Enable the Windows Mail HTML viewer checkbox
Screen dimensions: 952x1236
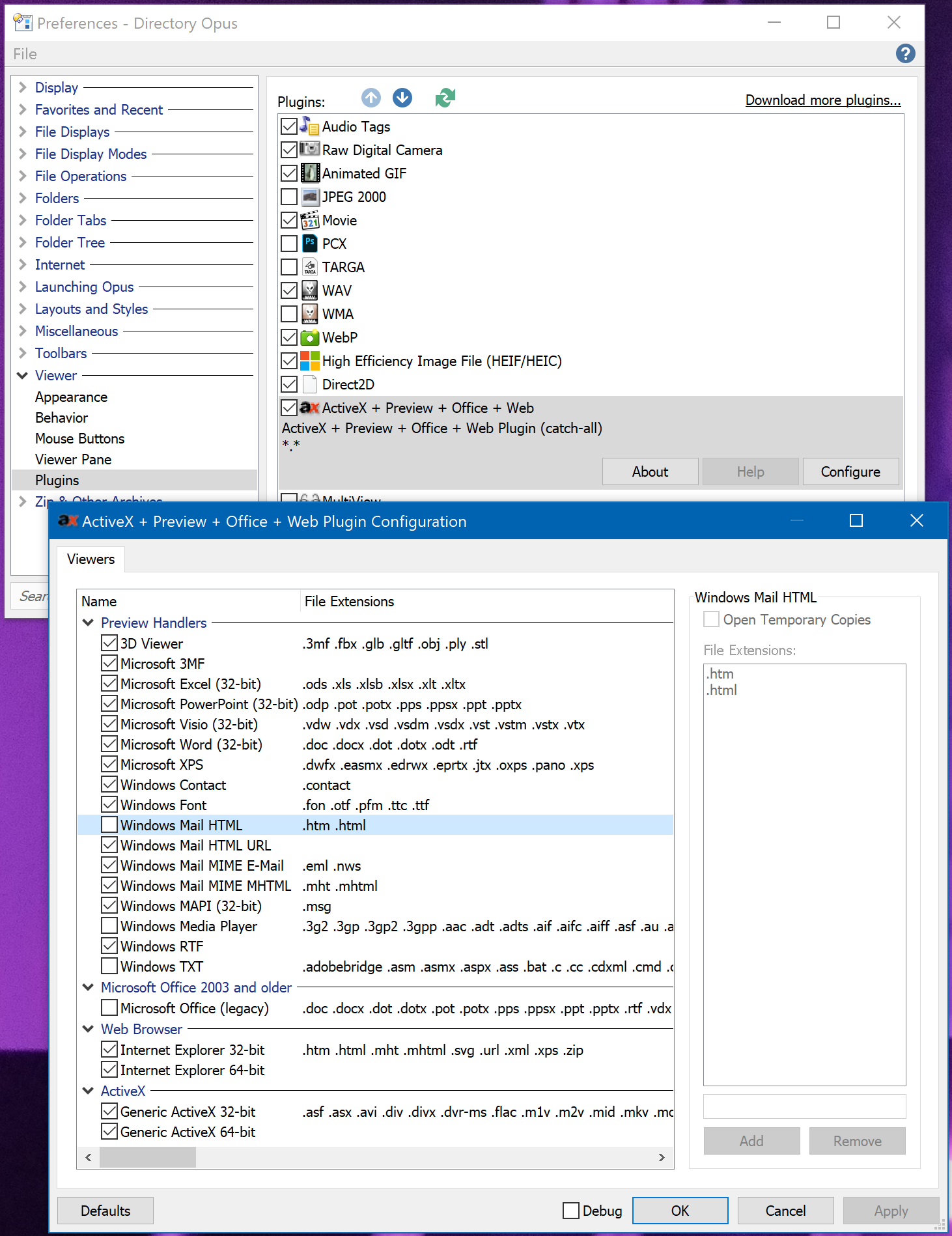(109, 824)
